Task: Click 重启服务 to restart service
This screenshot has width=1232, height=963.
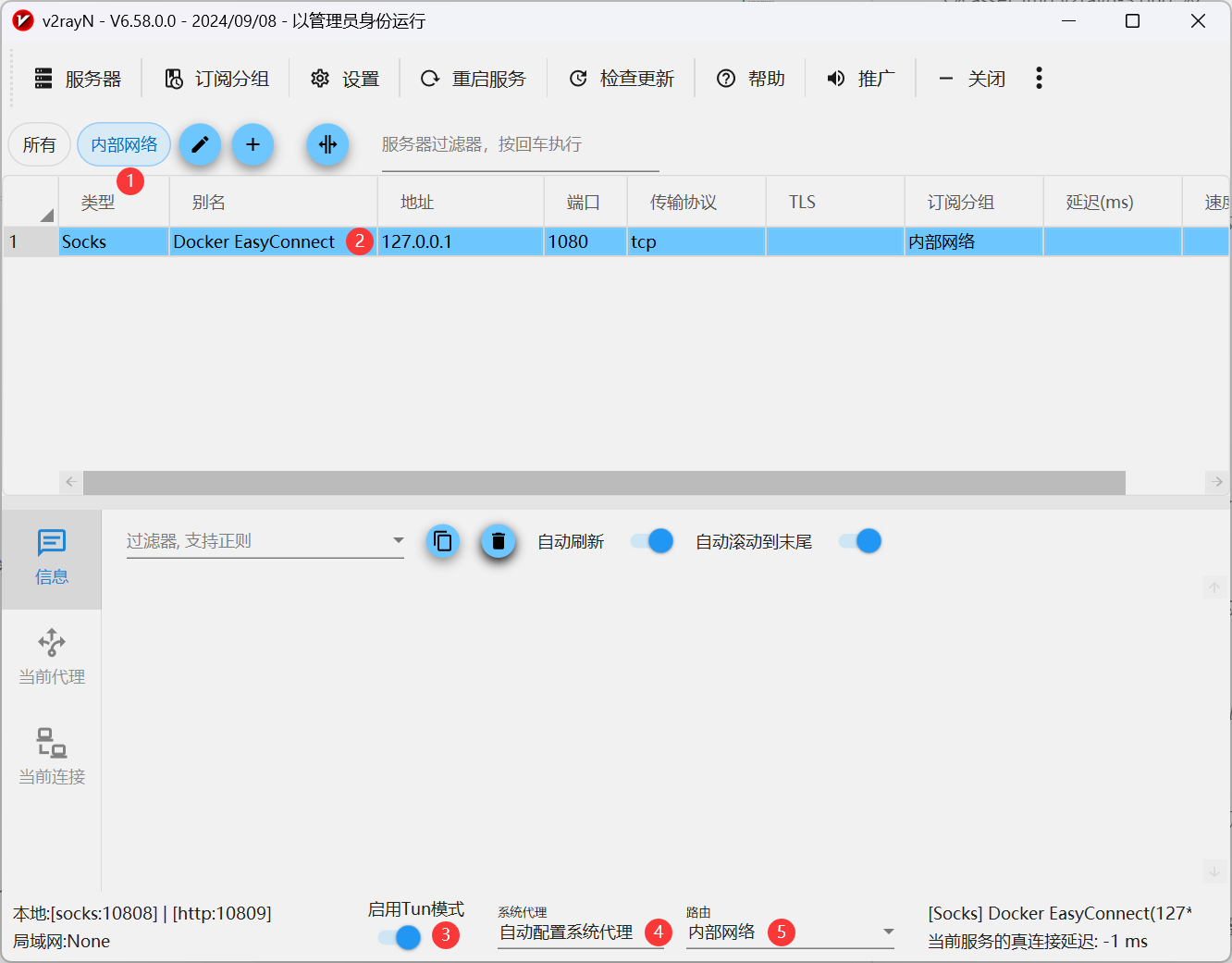Action: point(473,79)
